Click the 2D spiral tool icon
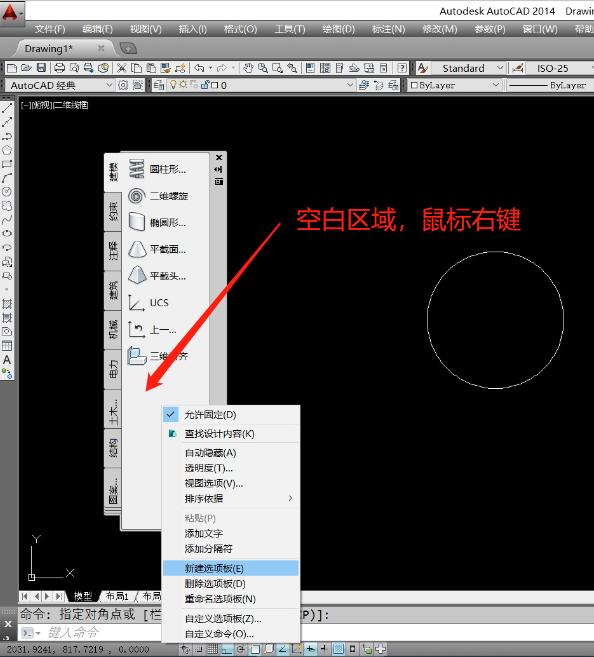The height and width of the screenshot is (657, 594). pyautogui.click(x=137, y=196)
